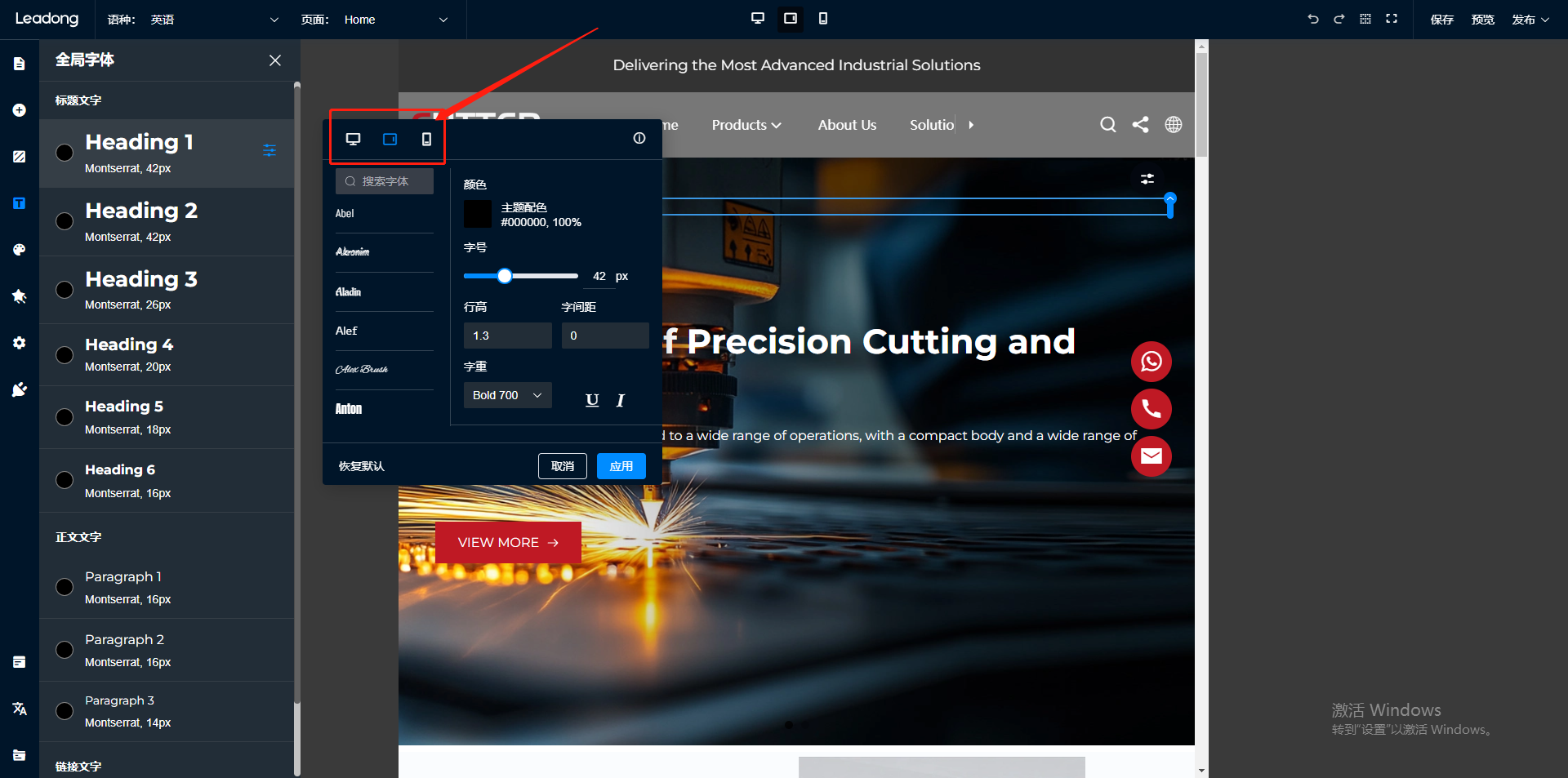Select the Heading 3 radio circle

pyautogui.click(x=65, y=290)
